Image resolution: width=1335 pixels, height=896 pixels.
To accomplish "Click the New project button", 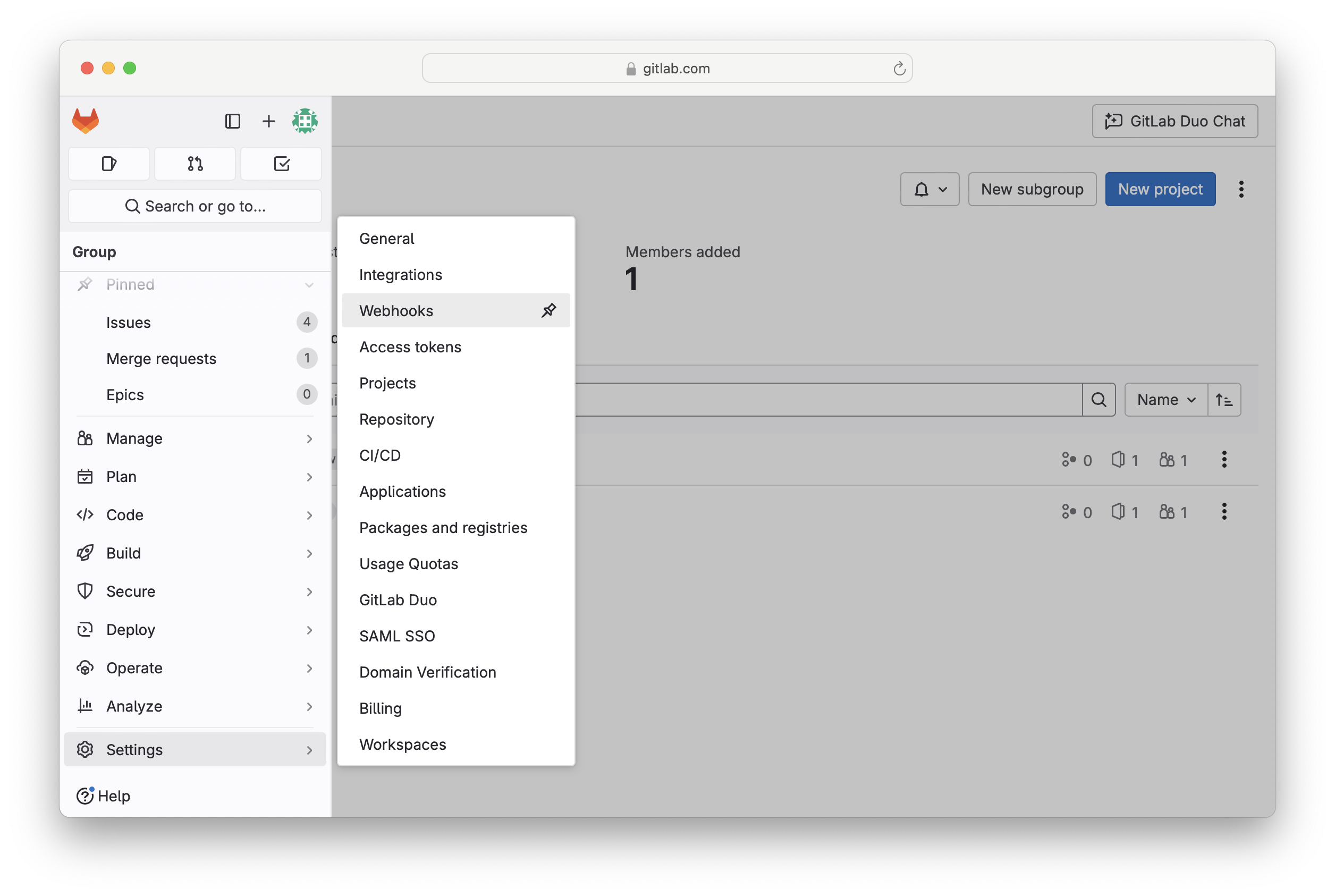I will click(x=1160, y=189).
